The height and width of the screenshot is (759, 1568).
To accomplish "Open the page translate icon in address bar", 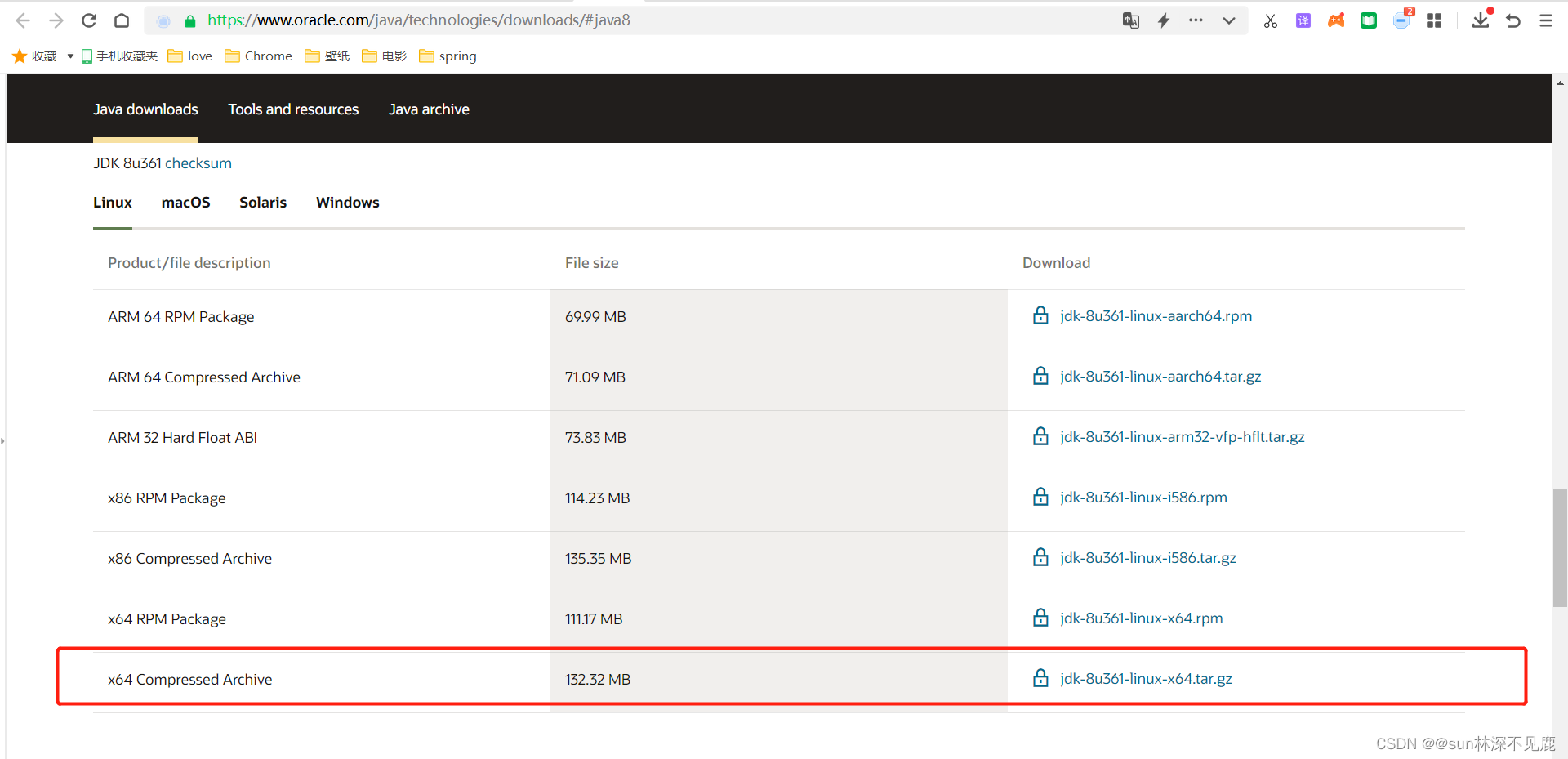I will pyautogui.click(x=1131, y=20).
